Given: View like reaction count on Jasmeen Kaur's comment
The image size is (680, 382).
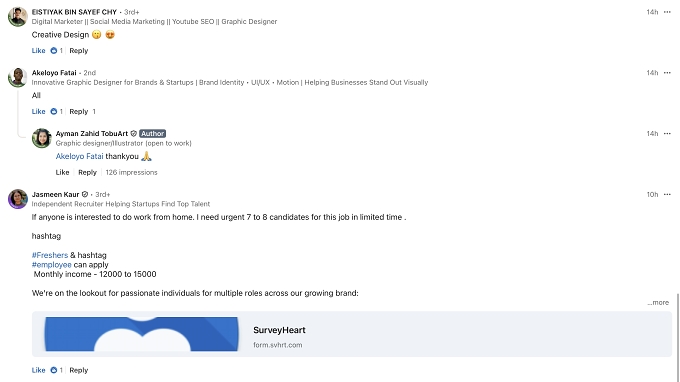Looking at the screenshot, I should click(x=57, y=370).
